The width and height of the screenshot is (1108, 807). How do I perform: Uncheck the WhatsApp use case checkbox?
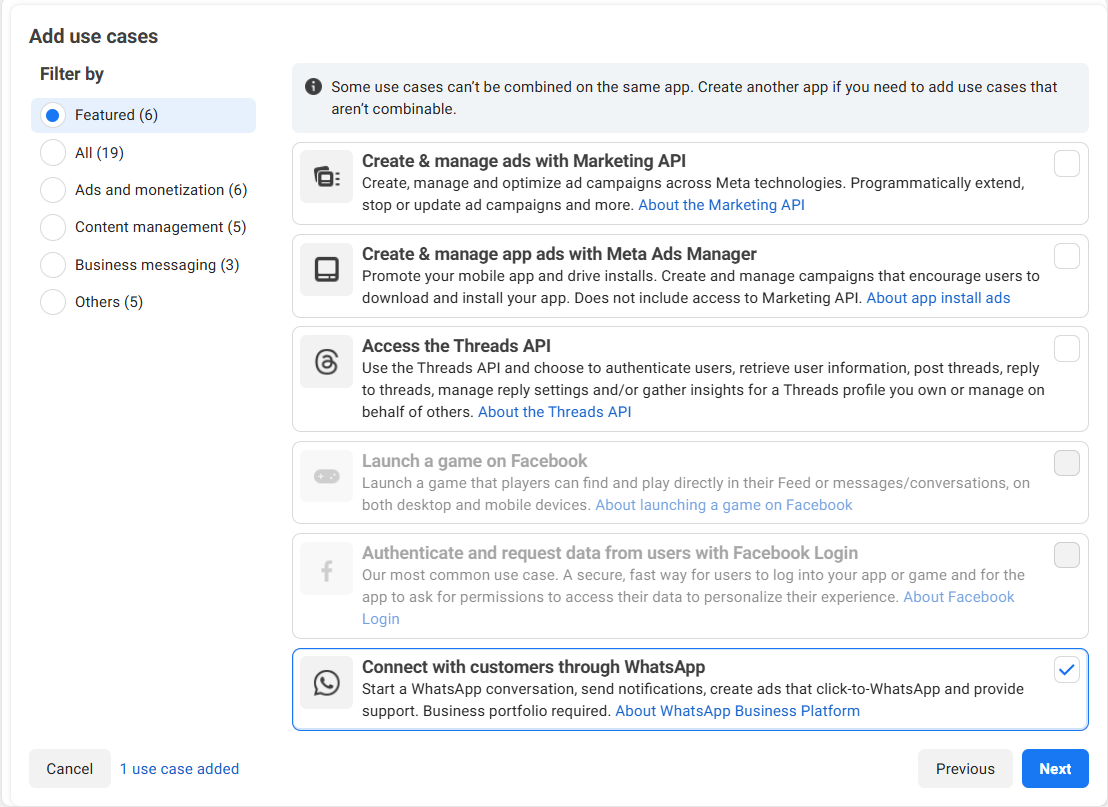pos(1066,670)
